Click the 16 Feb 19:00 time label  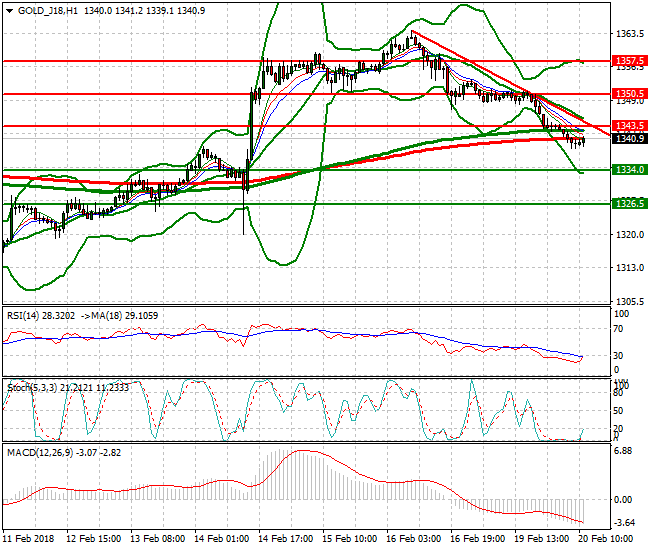(x=477, y=539)
